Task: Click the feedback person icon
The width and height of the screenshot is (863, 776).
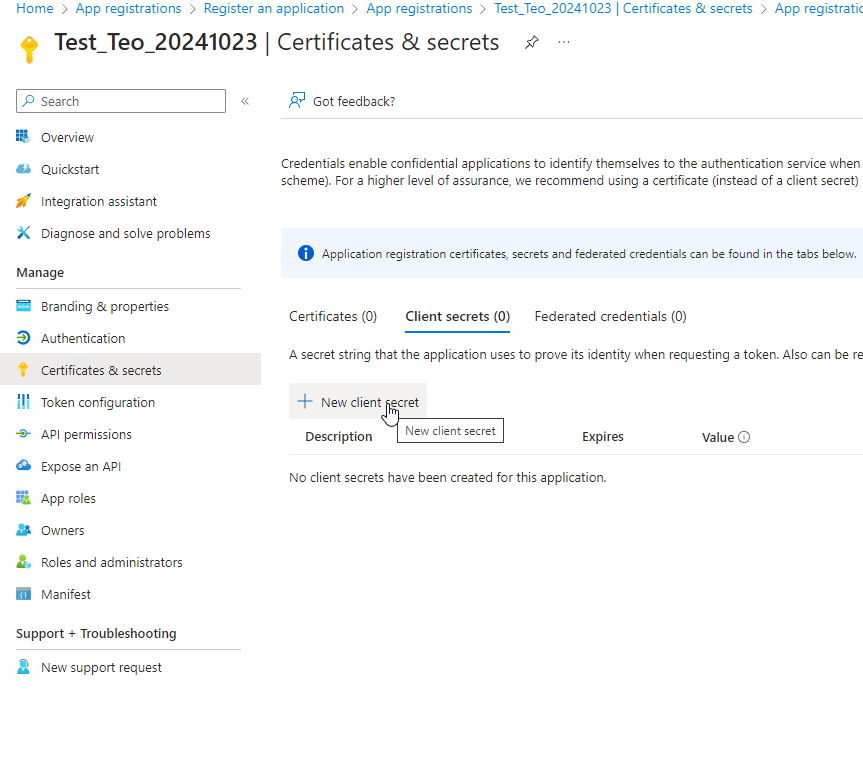Action: pyautogui.click(x=297, y=101)
